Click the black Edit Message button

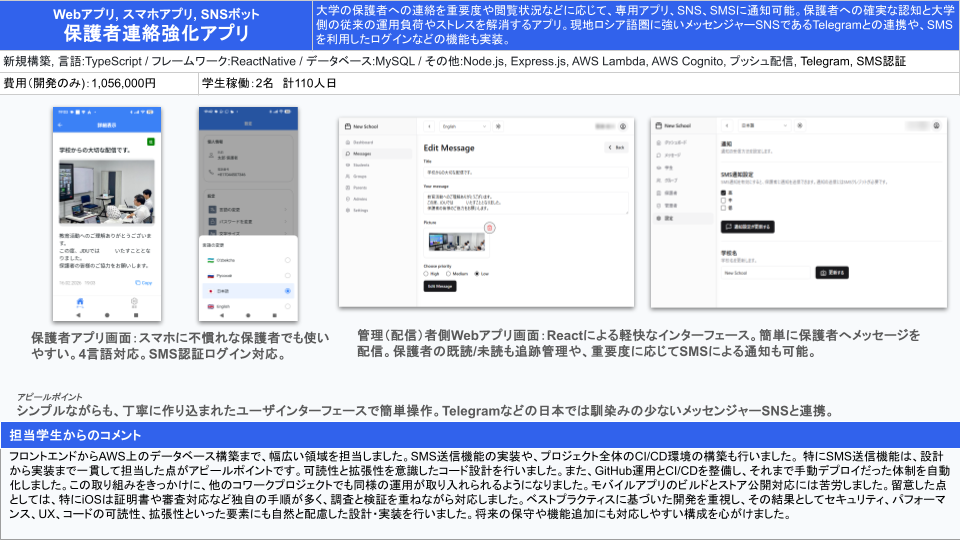440,286
